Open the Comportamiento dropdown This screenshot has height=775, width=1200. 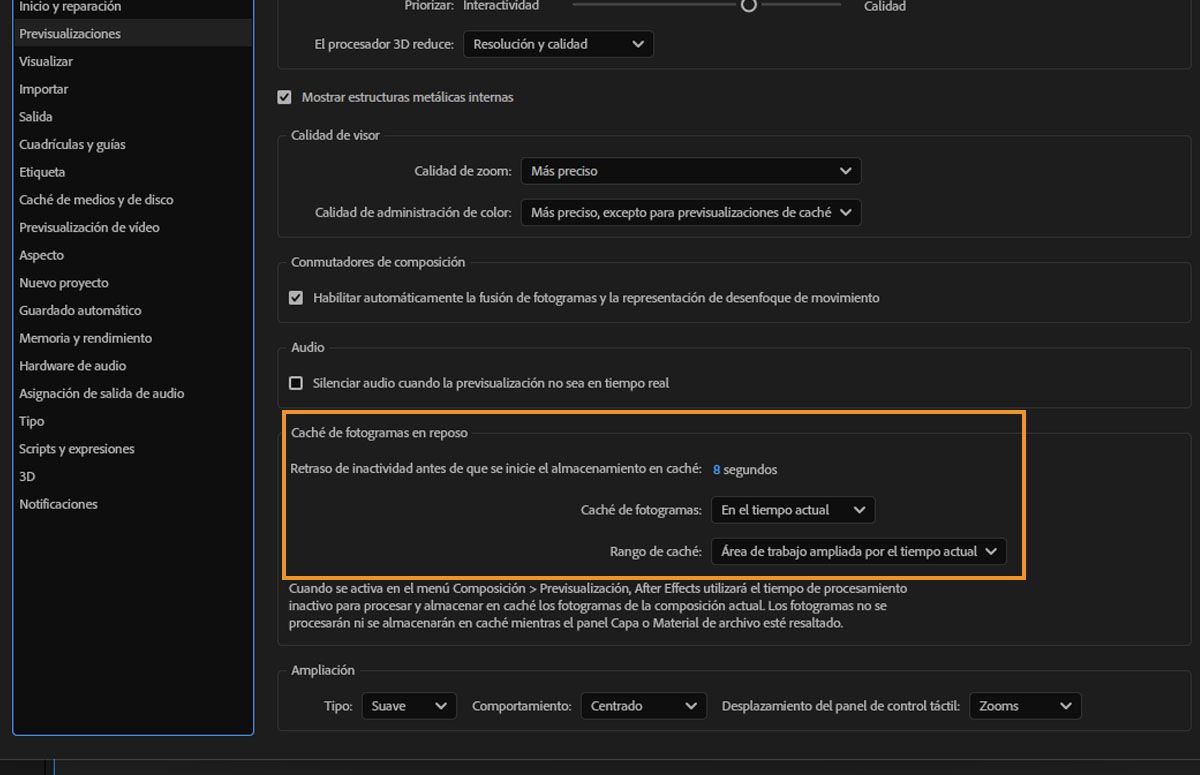[x=643, y=706]
